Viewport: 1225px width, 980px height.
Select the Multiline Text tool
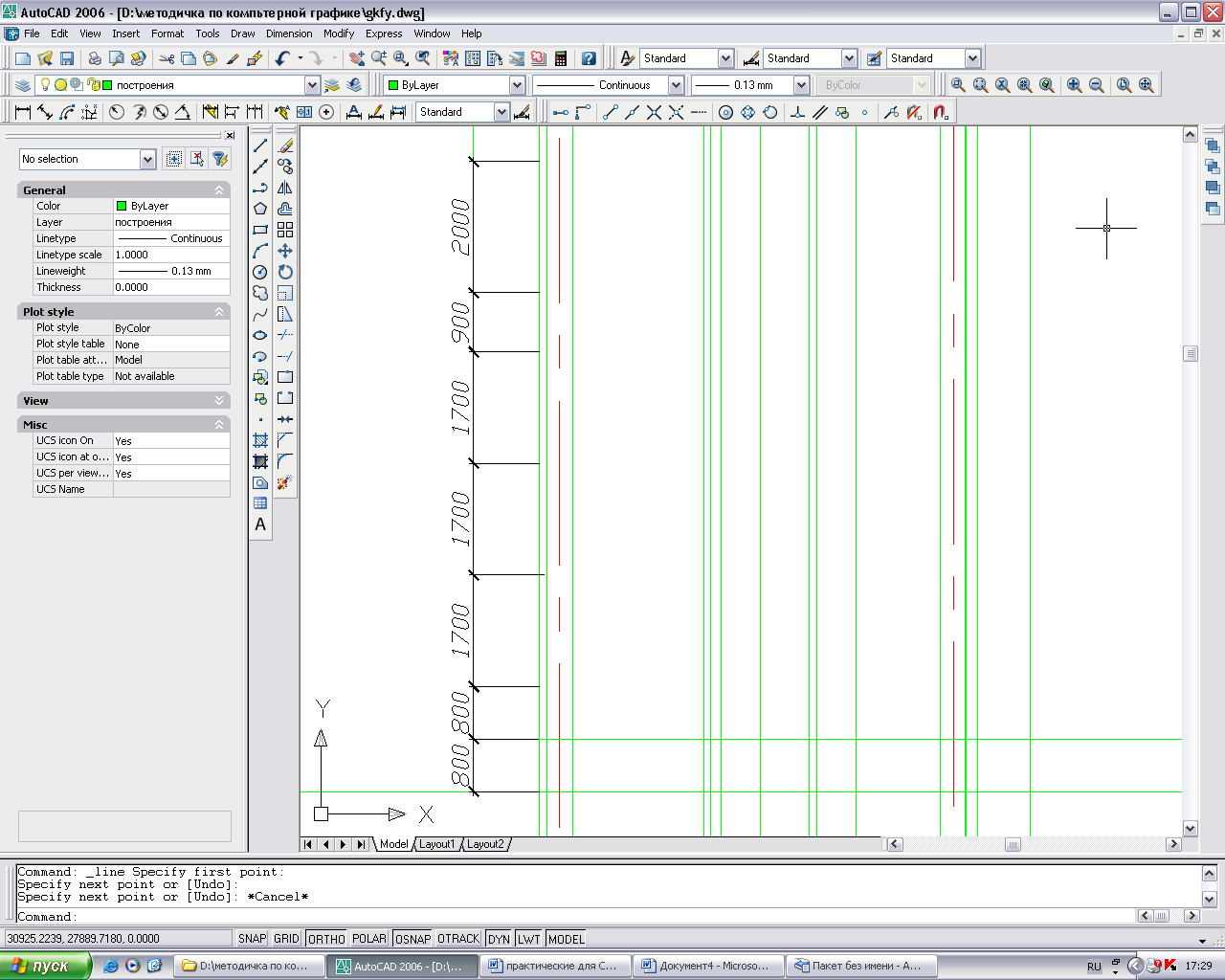click(260, 524)
